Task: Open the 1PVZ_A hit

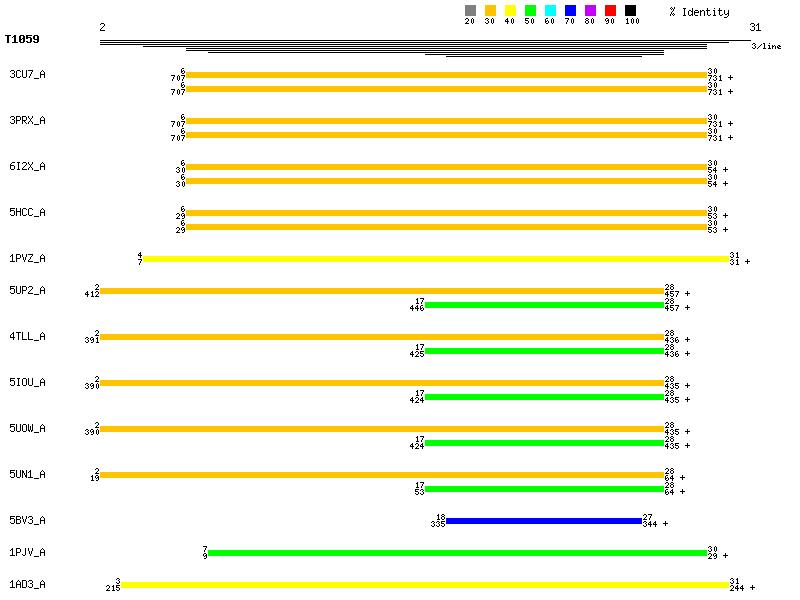Action: click(x=27, y=259)
